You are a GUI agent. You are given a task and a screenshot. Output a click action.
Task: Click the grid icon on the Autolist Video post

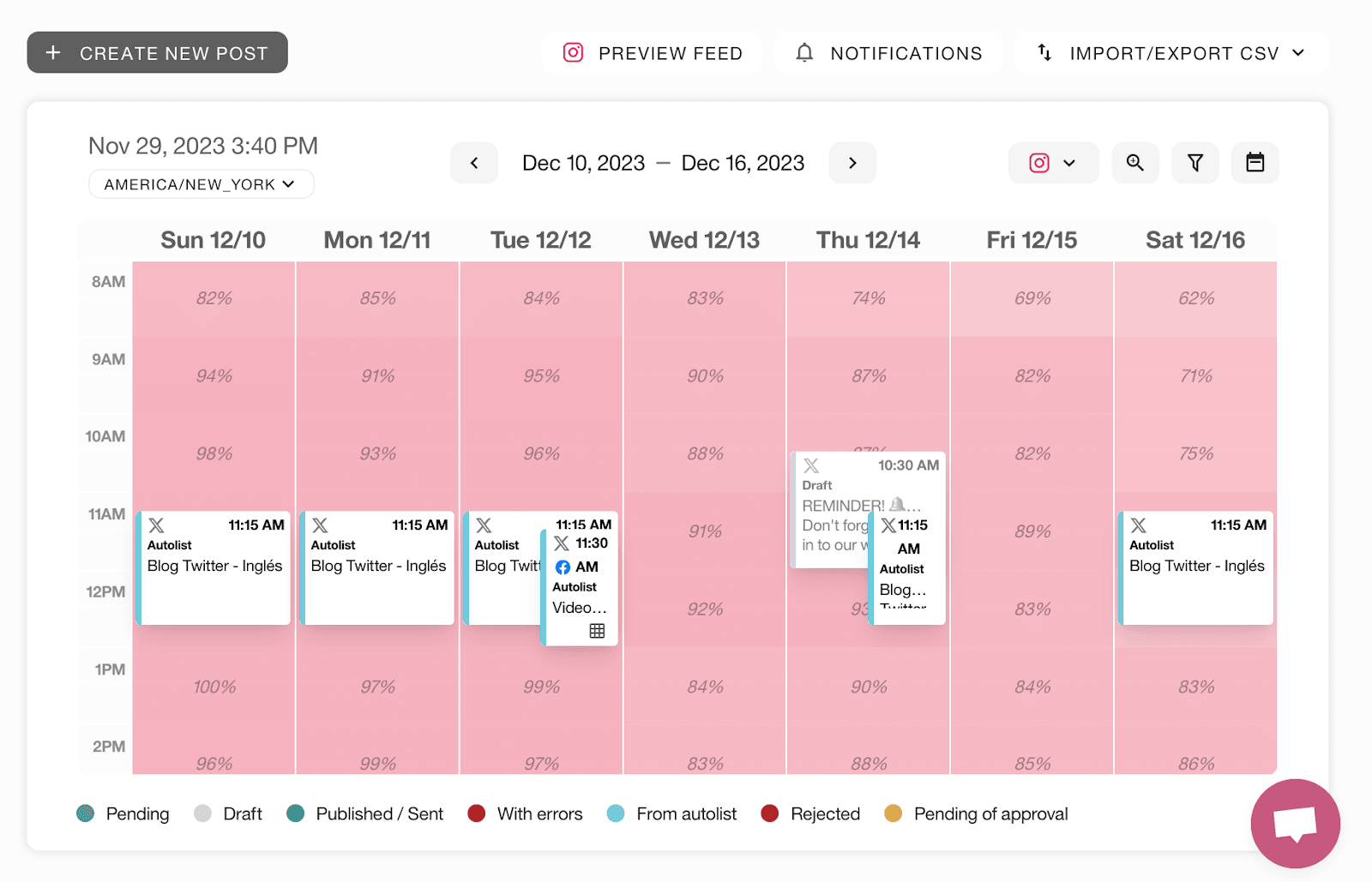[597, 631]
